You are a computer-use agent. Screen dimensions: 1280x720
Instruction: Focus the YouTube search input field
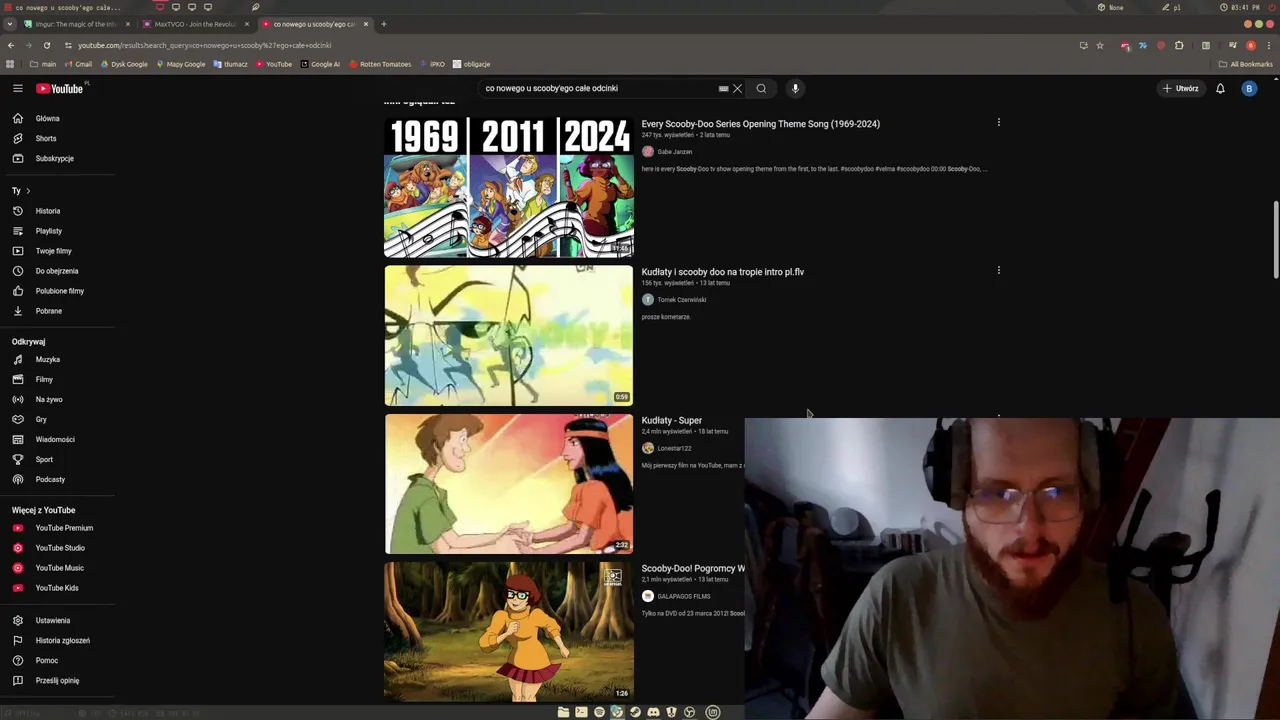click(x=598, y=88)
